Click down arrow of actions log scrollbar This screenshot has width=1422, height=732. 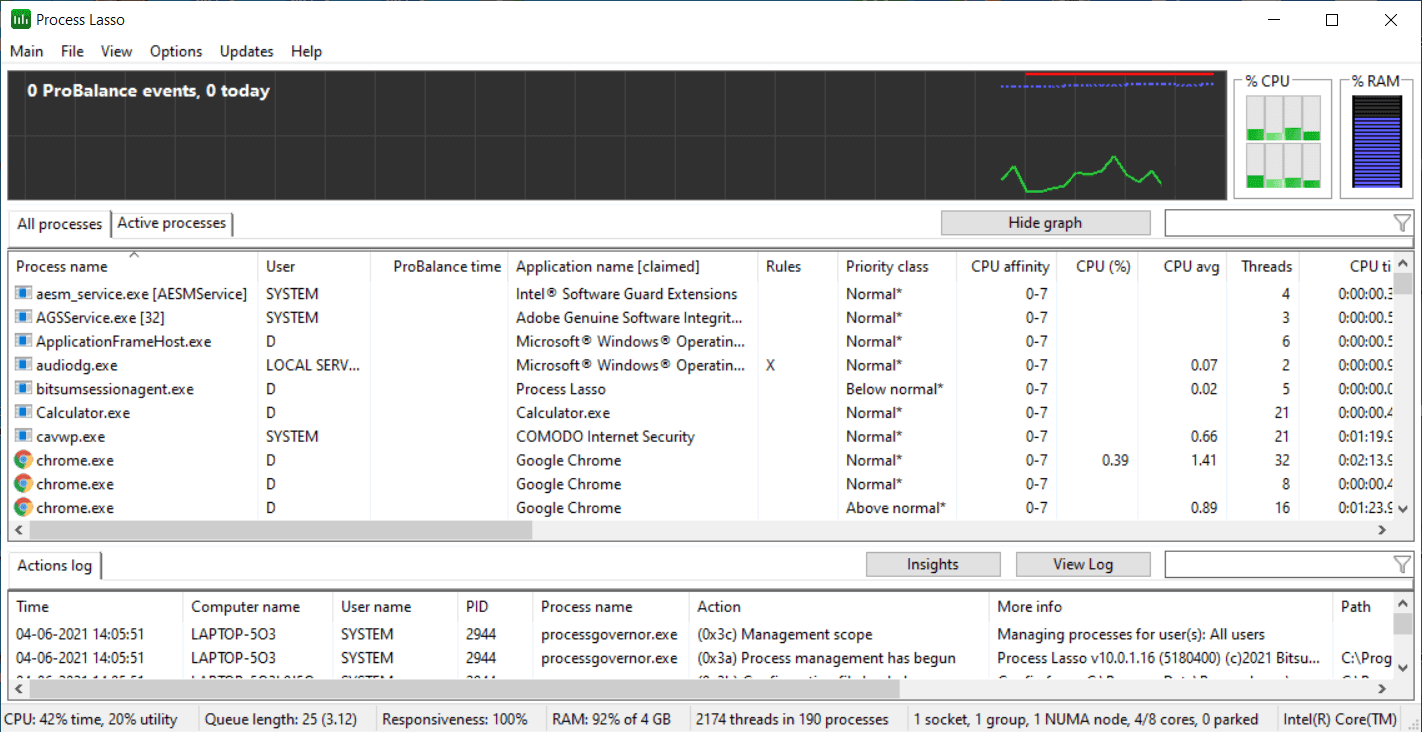tap(1404, 668)
